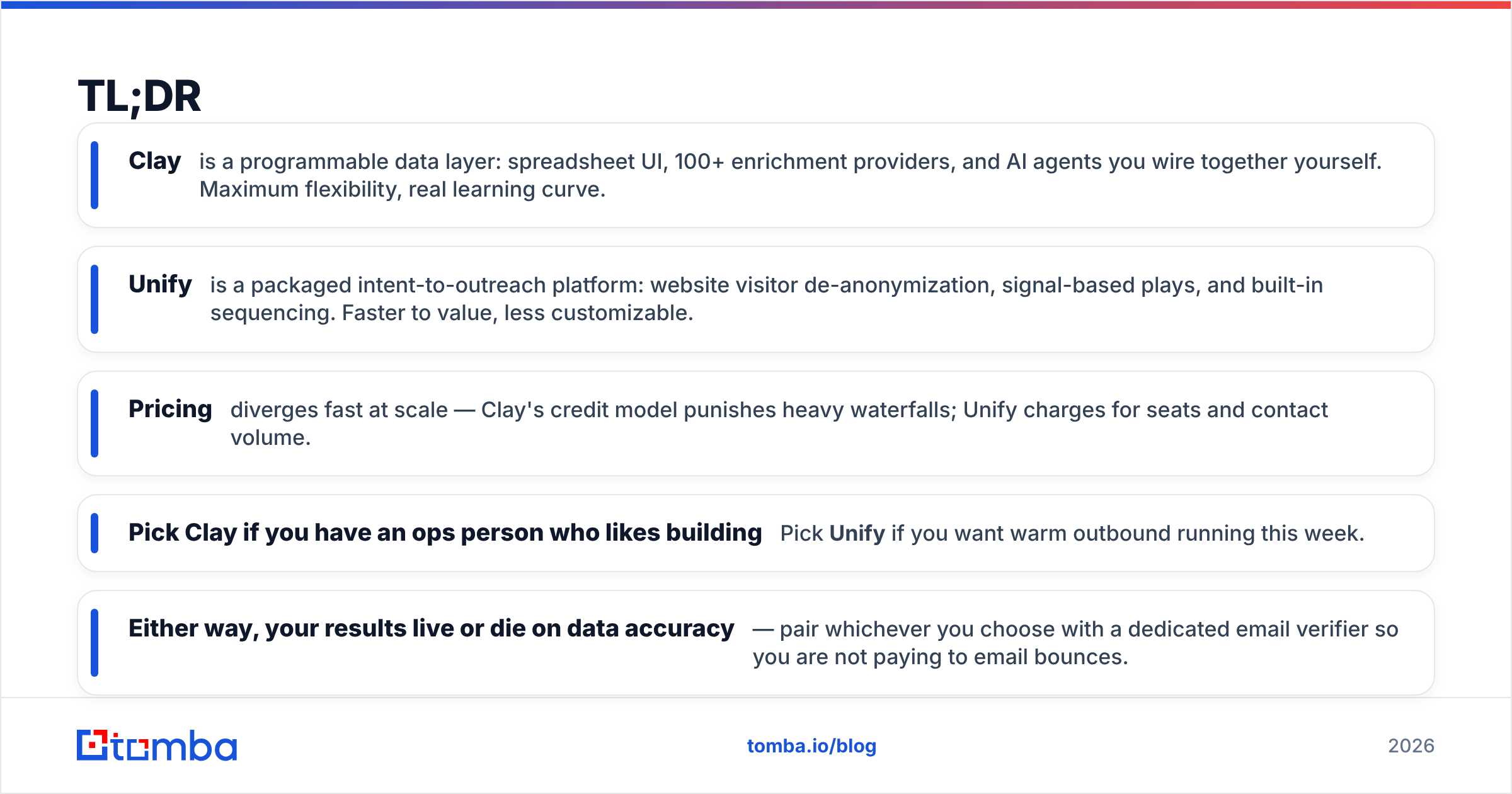Select the Unify summary card
Viewport: 1512px width, 794px height.
click(x=756, y=299)
